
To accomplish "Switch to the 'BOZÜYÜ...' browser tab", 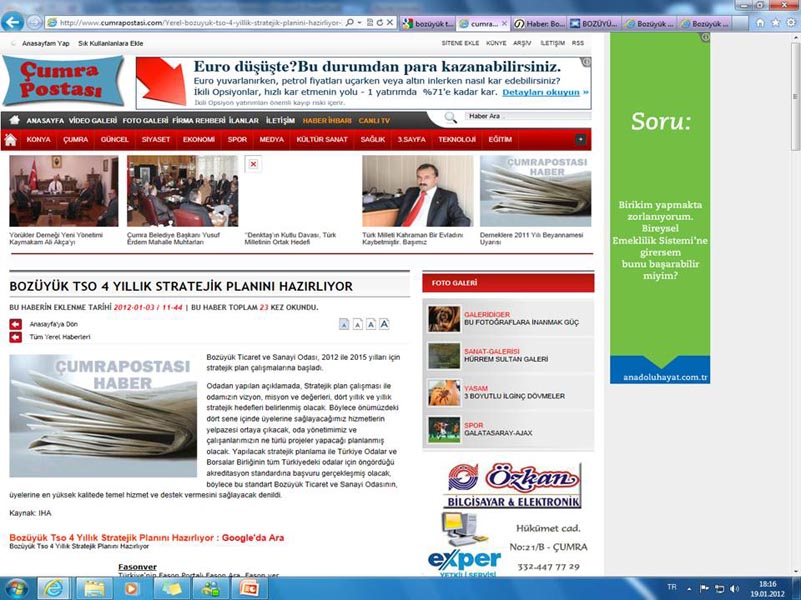I will (x=595, y=23).
